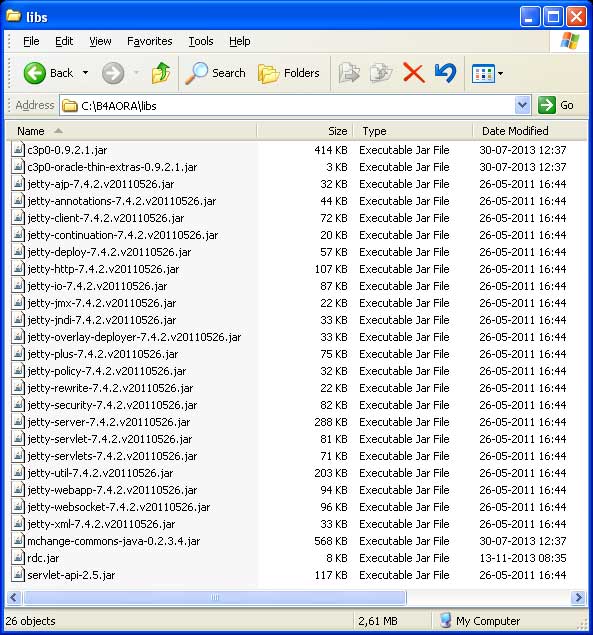Image resolution: width=593 pixels, height=635 pixels.
Task: Click the Up folder icon
Action: [161, 73]
